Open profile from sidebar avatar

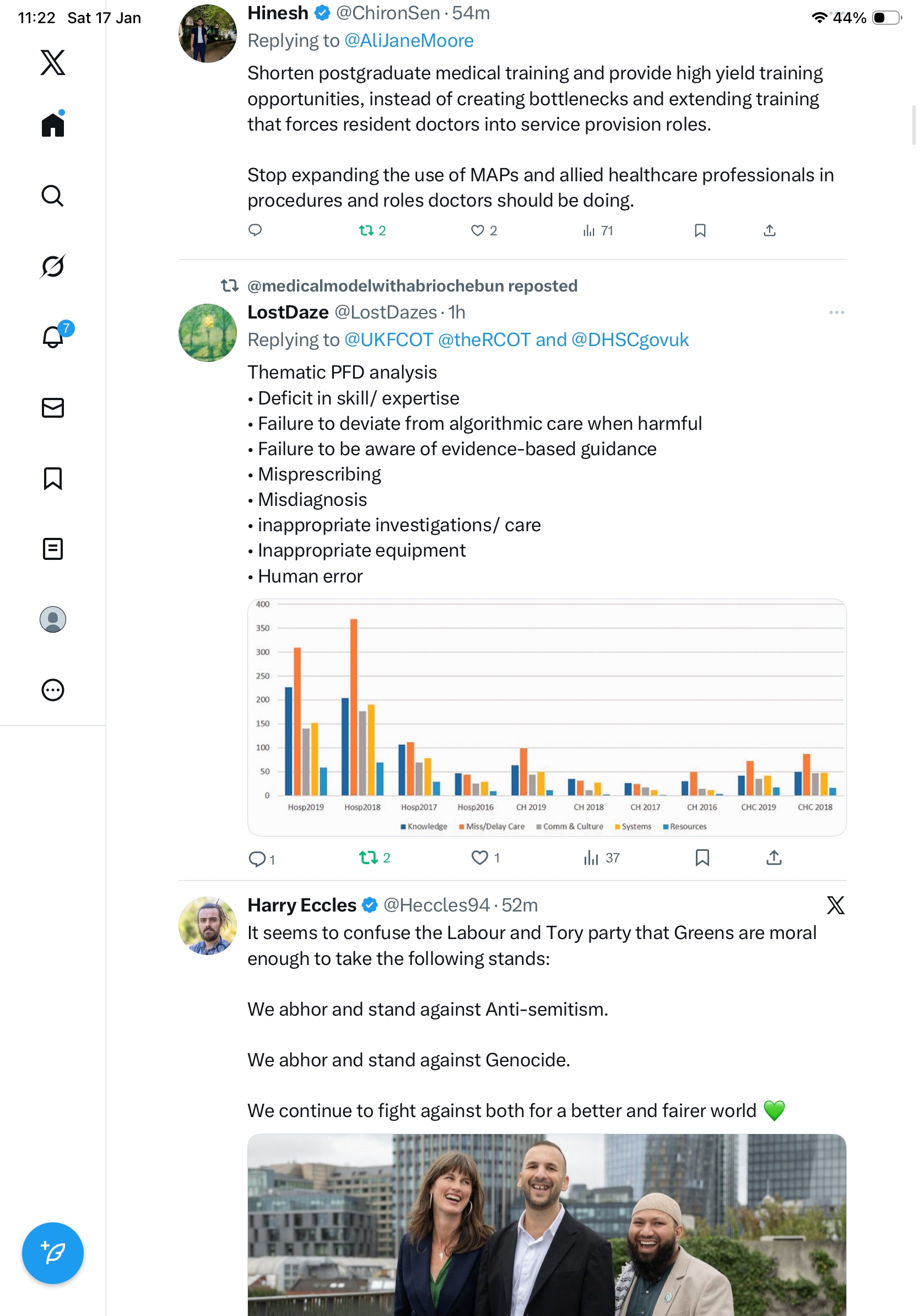[x=53, y=619]
